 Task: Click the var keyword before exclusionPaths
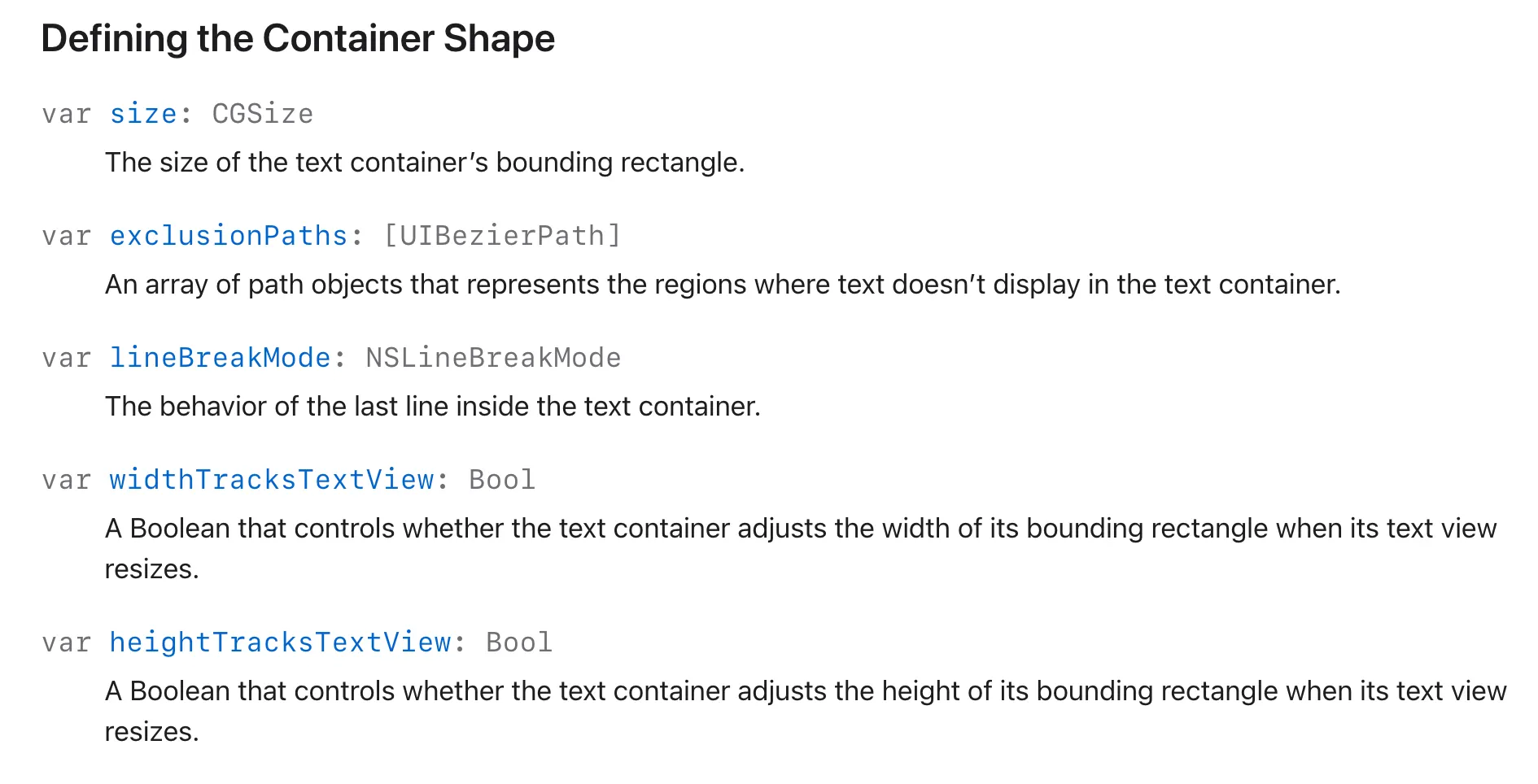pos(66,236)
